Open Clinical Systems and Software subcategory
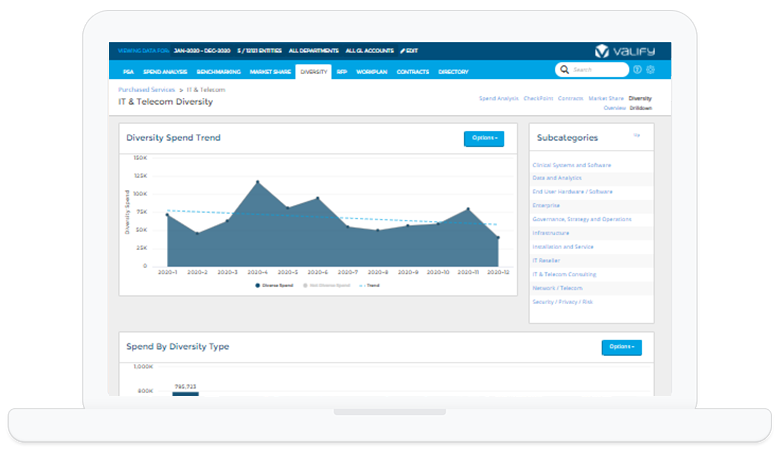This screenshot has height=450, width=779. [x=572, y=165]
